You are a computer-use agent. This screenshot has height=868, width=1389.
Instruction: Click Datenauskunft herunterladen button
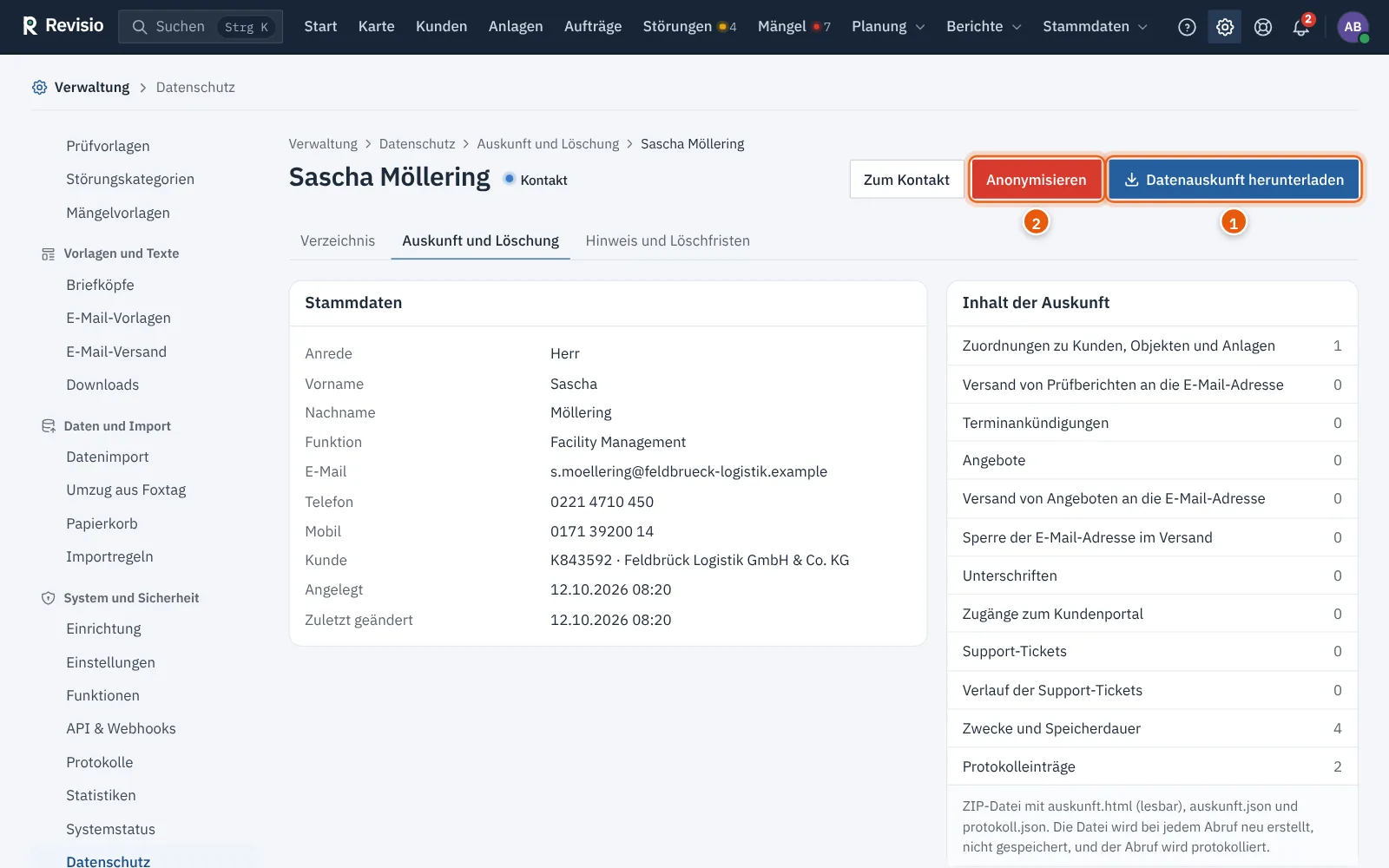click(1234, 180)
